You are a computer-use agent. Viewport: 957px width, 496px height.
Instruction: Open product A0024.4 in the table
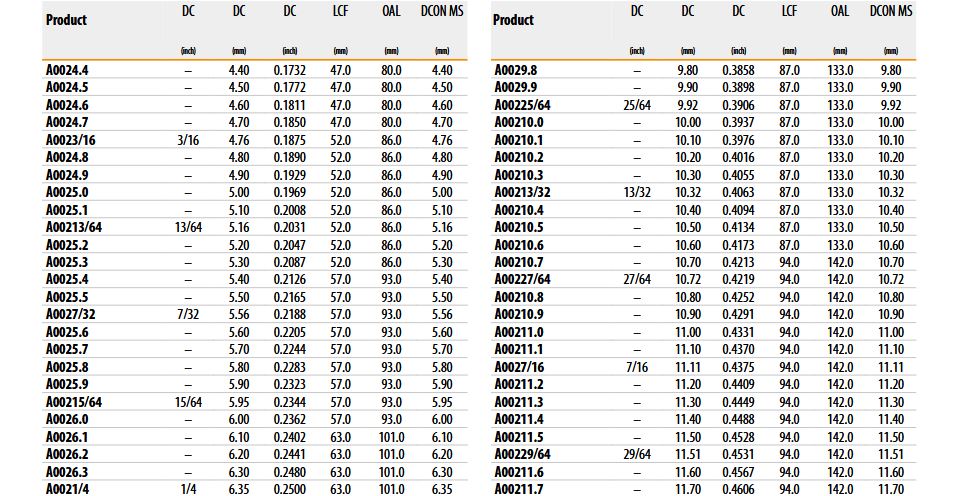point(69,70)
